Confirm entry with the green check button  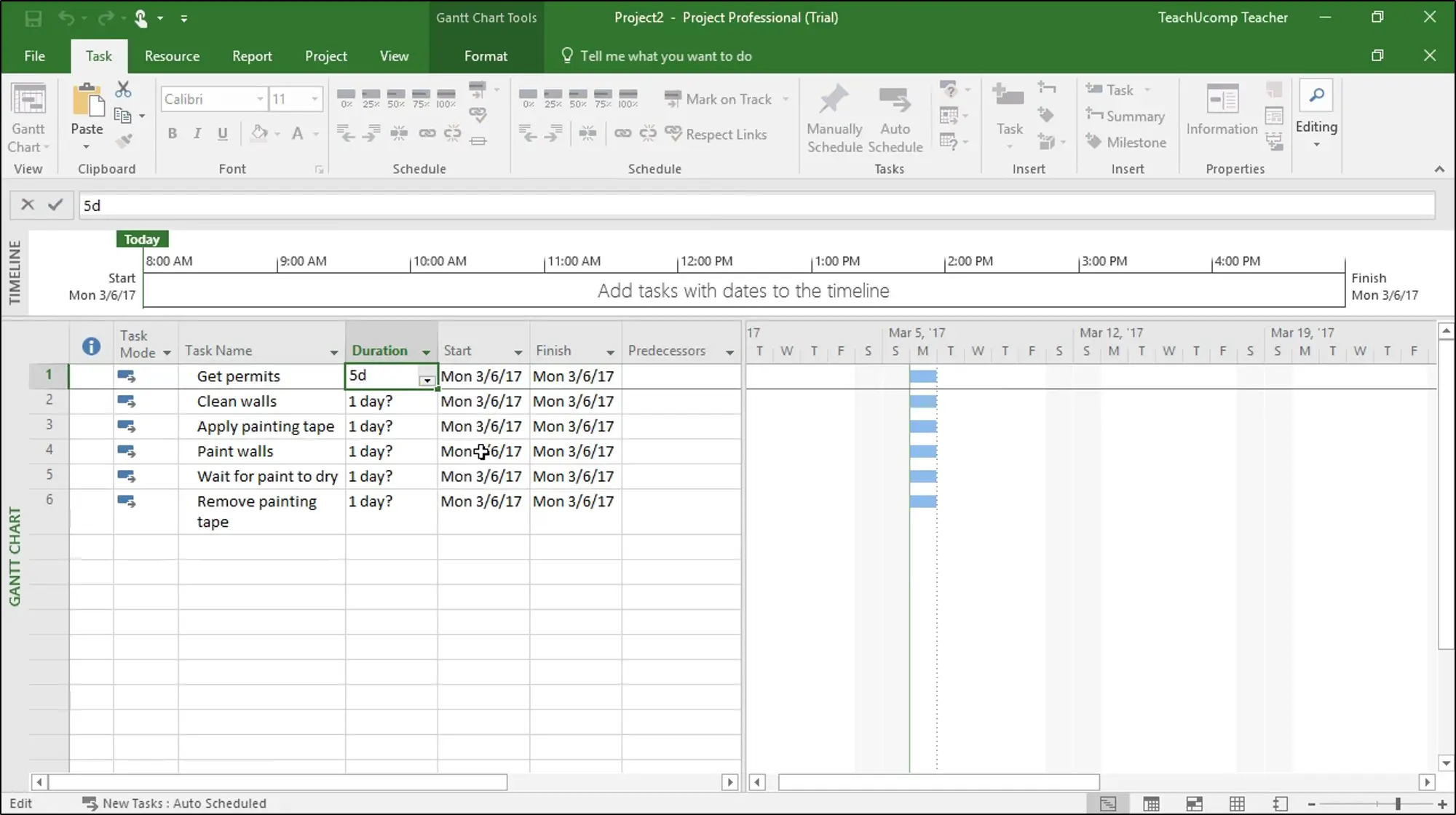[55, 204]
